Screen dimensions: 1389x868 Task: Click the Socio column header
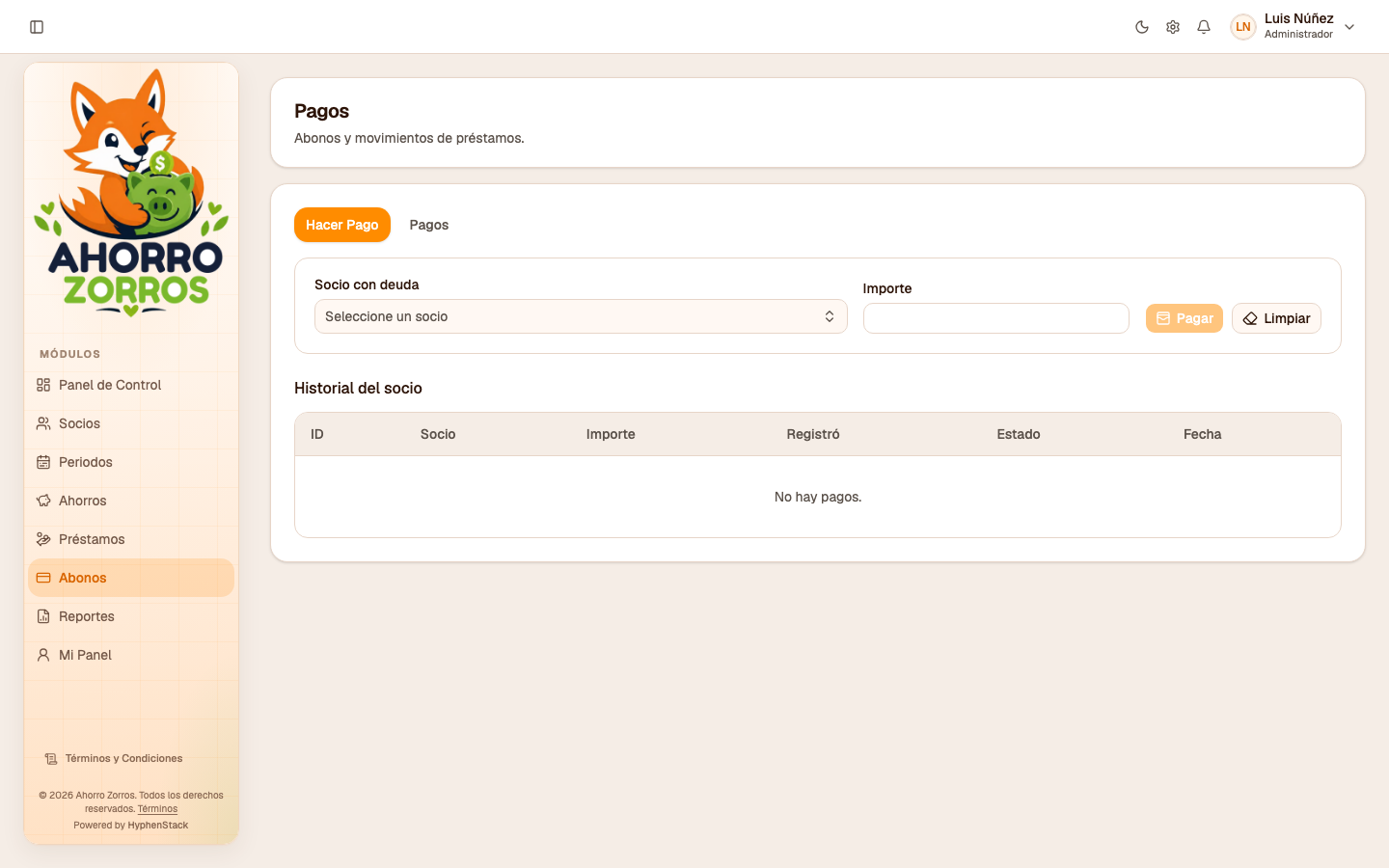click(x=438, y=434)
